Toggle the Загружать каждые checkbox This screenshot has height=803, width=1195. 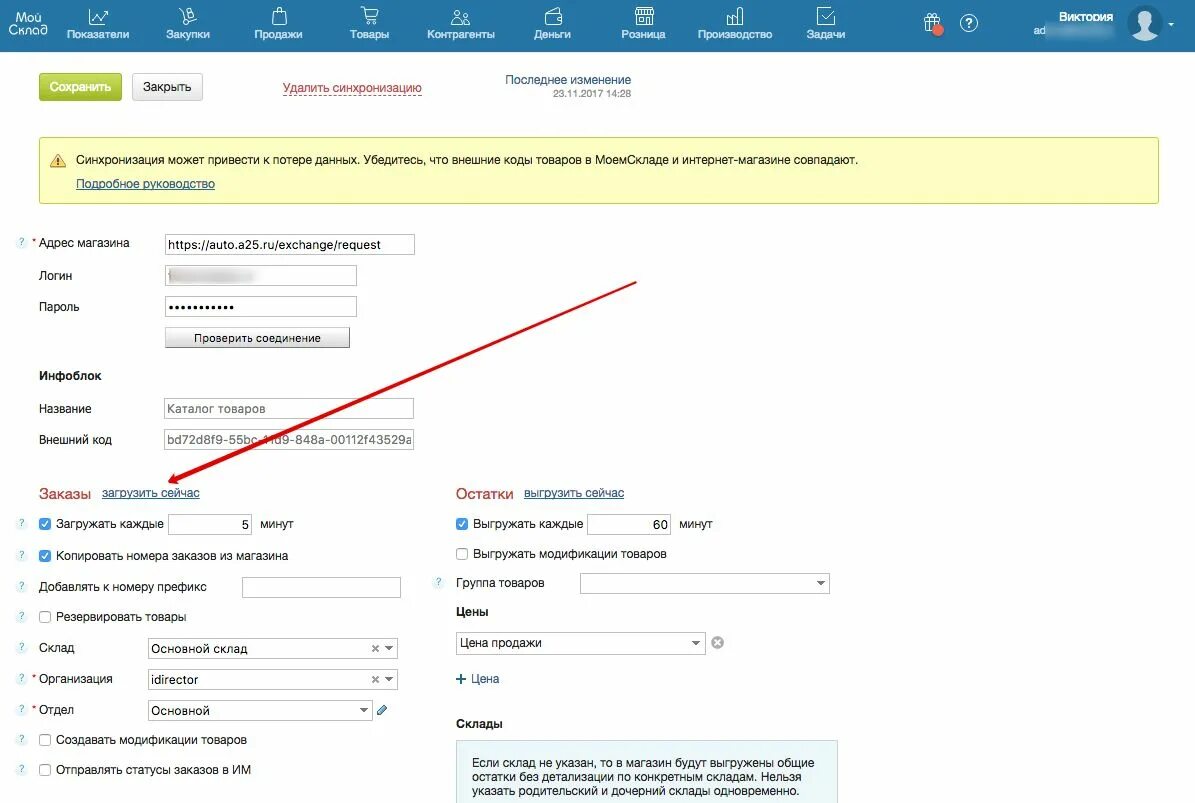point(45,524)
